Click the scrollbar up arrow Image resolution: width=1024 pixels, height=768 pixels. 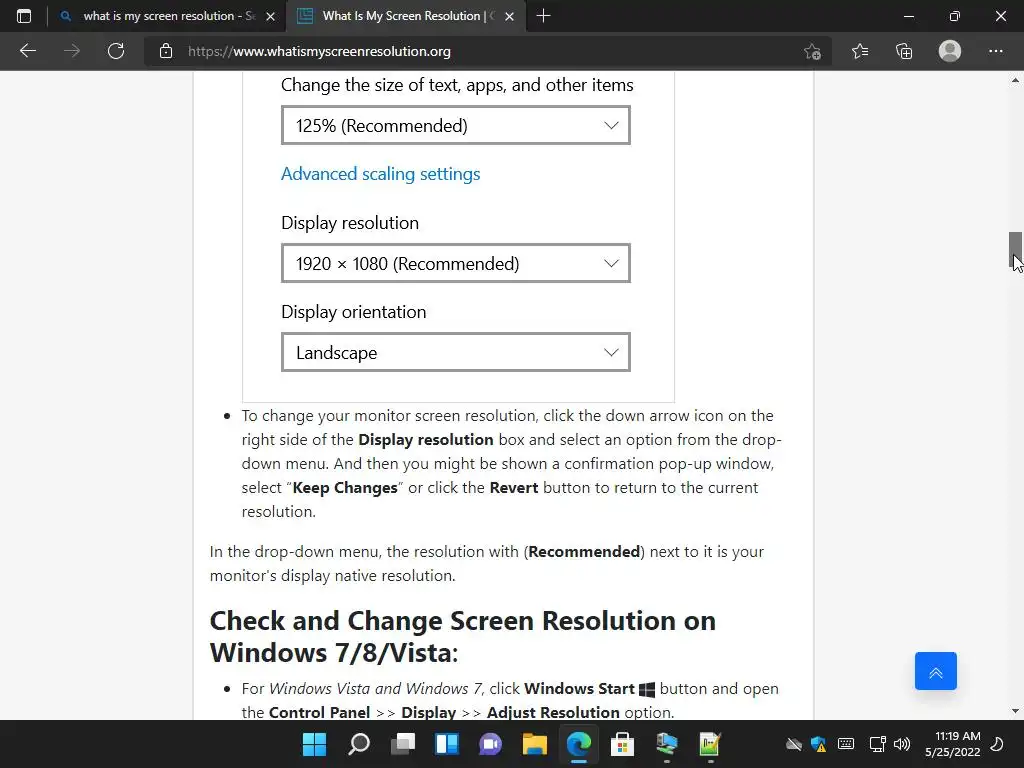1015,80
